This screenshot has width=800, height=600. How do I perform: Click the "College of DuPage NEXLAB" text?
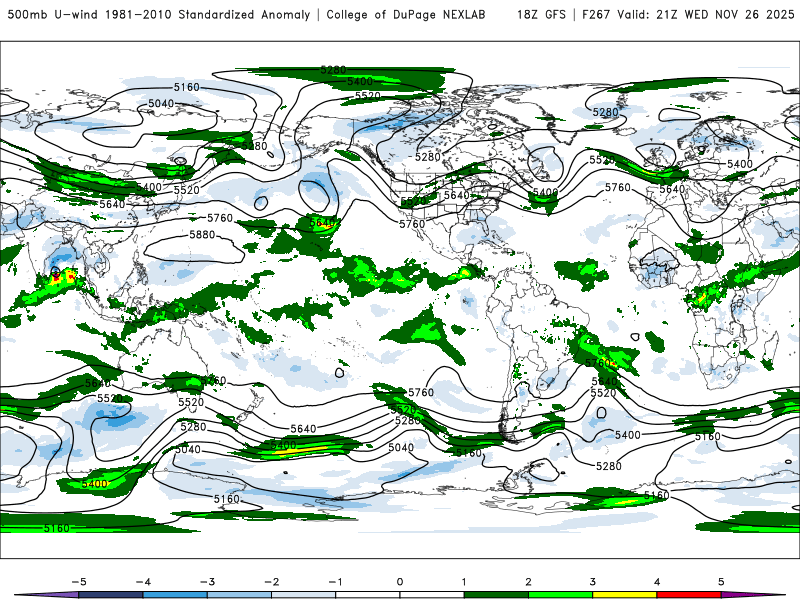pos(406,14)
